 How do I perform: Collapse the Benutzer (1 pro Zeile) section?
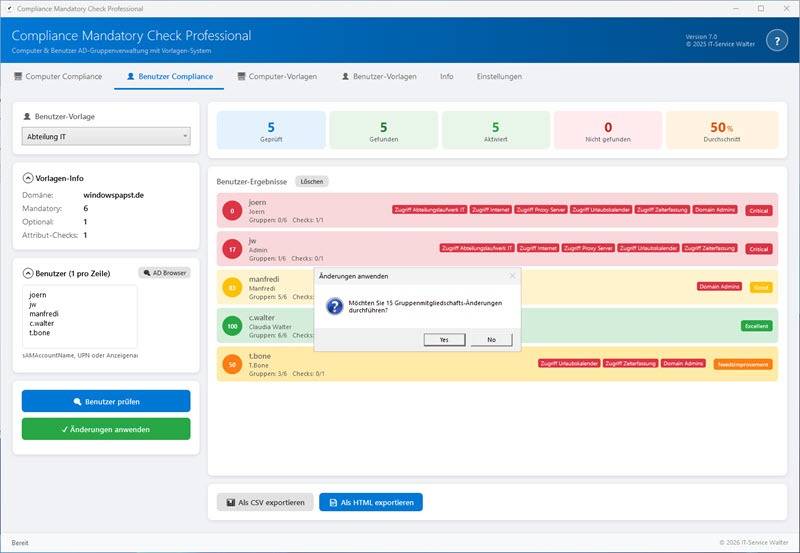pos(27,272)
